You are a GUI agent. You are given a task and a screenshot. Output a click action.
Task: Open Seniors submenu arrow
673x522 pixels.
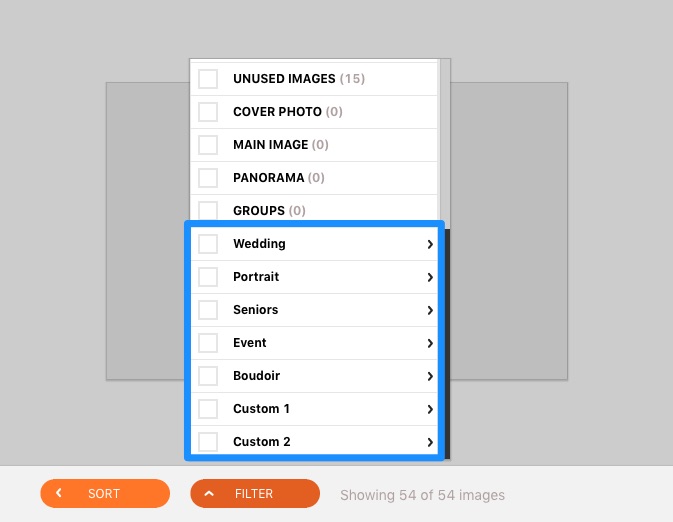(x=430, y=310)
